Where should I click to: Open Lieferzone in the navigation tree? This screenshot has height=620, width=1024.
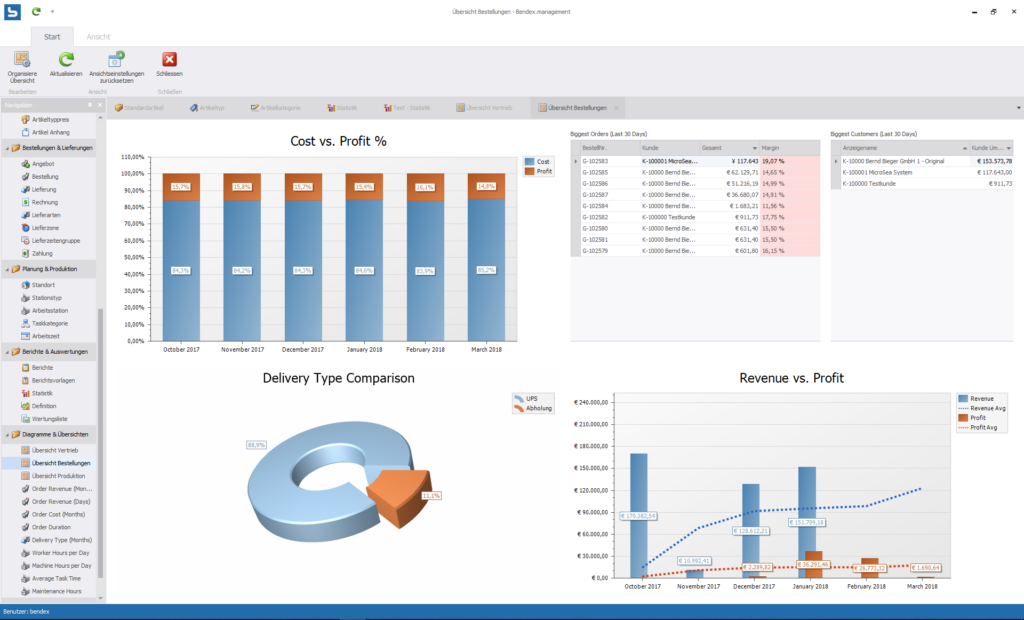point(46,228)
